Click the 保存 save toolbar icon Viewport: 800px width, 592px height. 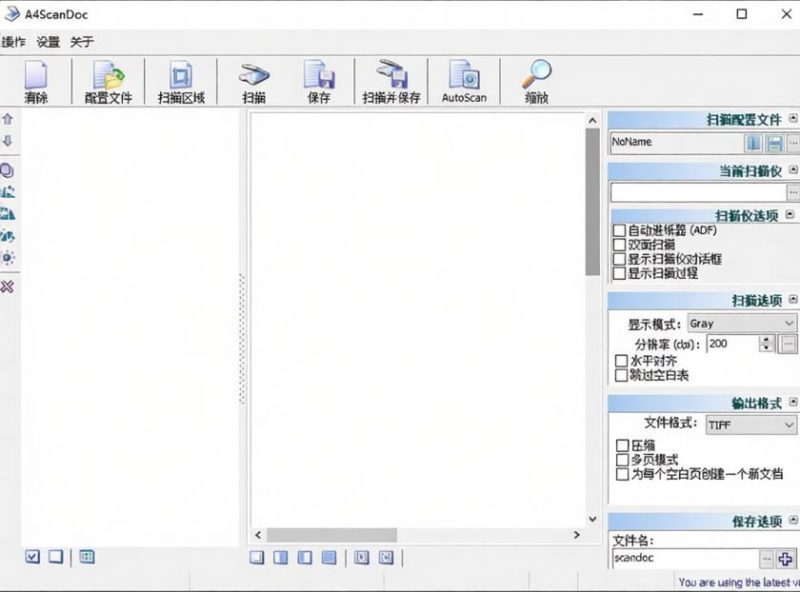coord(319,82)
